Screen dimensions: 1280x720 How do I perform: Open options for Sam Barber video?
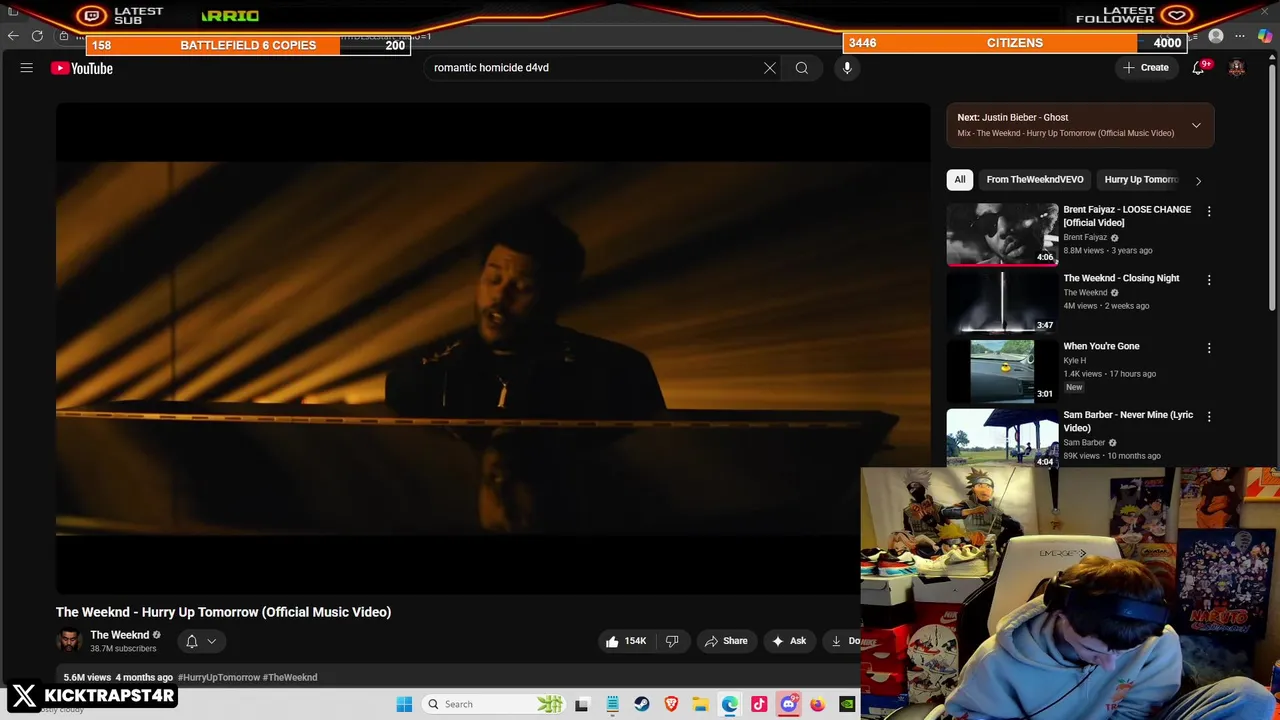pyautogui.click(x=1209, y=416)
